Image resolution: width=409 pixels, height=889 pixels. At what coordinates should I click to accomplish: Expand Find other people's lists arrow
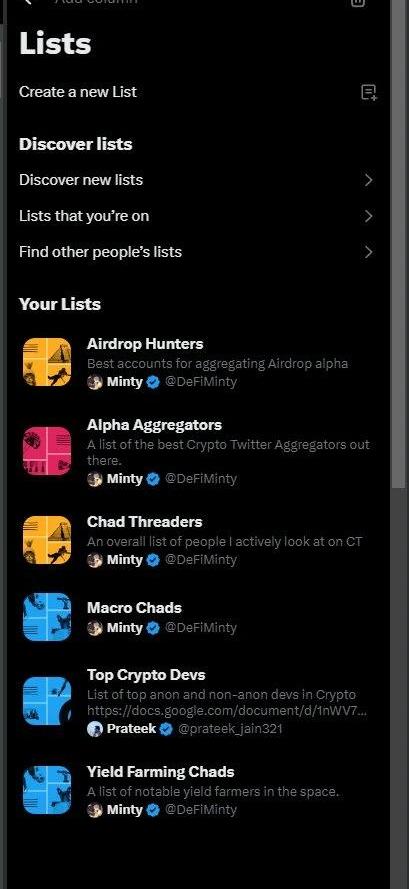point(369,252)
